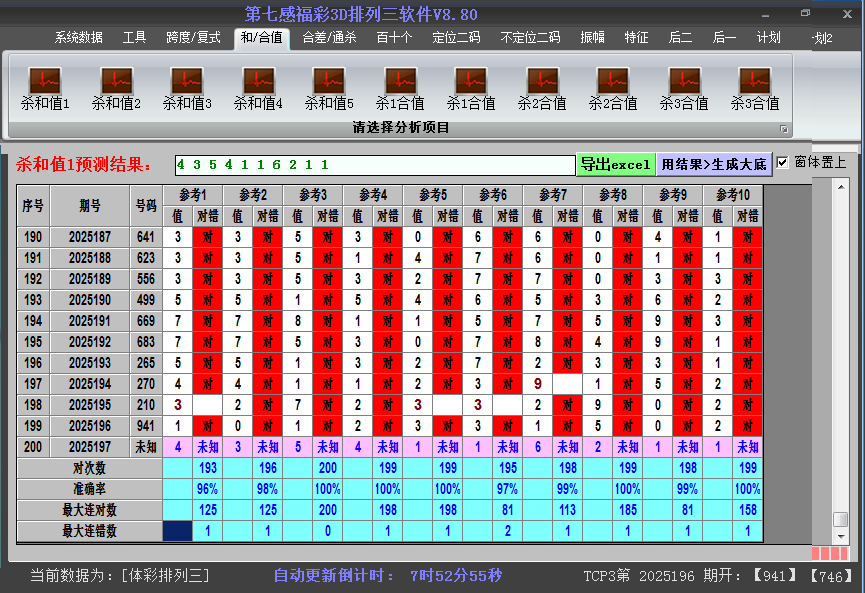Click the 对次数 row label
This screenshot has width=865, height=593.
(x=89, y=468)
